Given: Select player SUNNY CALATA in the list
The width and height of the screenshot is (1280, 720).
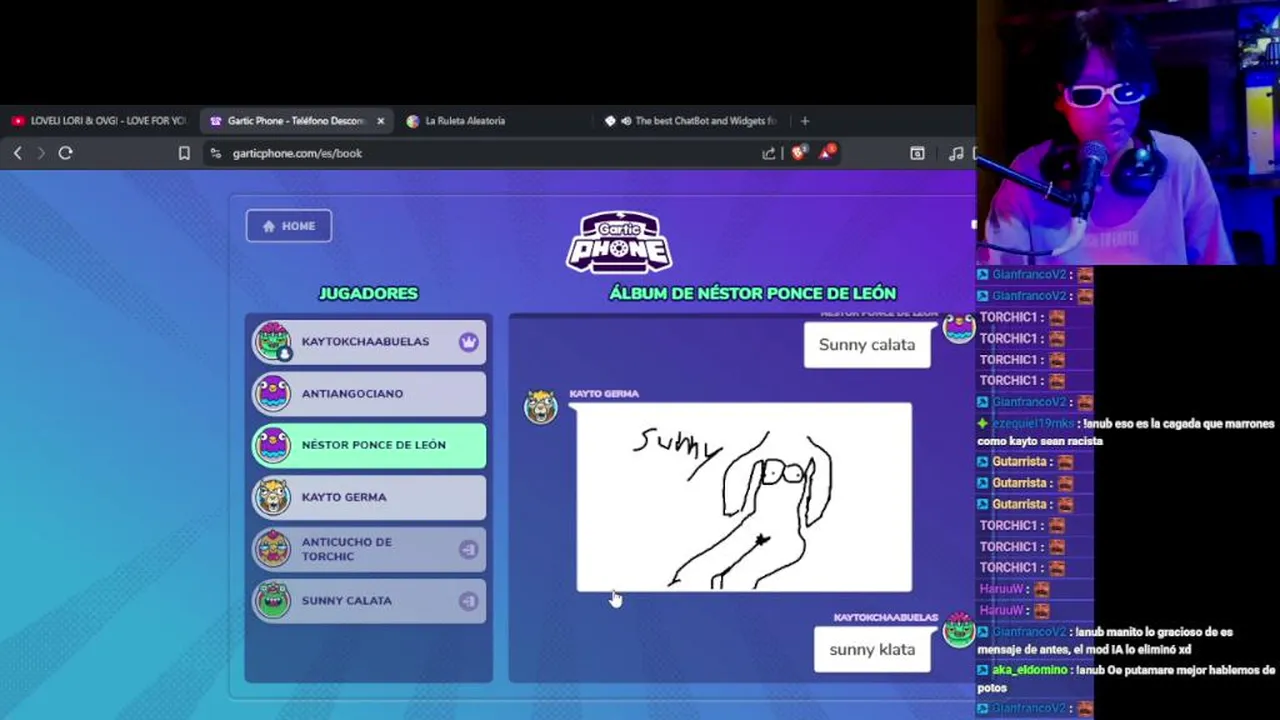Looking at the screenshot, I should (x=368, y=601).
